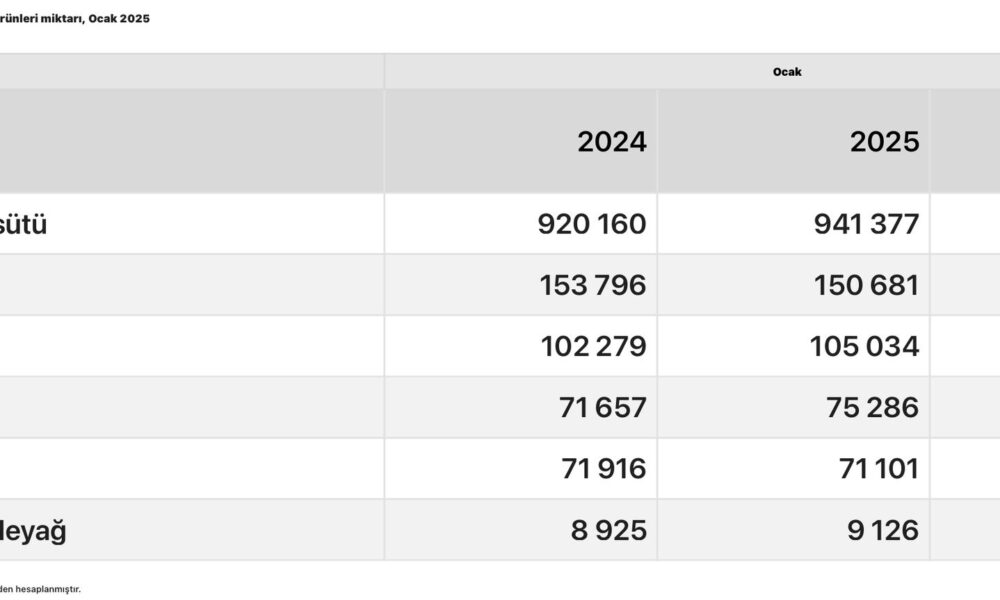Click the 8 925 value cell
Image resolution: width=1000 pixels, height=600 pixels.
click(608, 530)
